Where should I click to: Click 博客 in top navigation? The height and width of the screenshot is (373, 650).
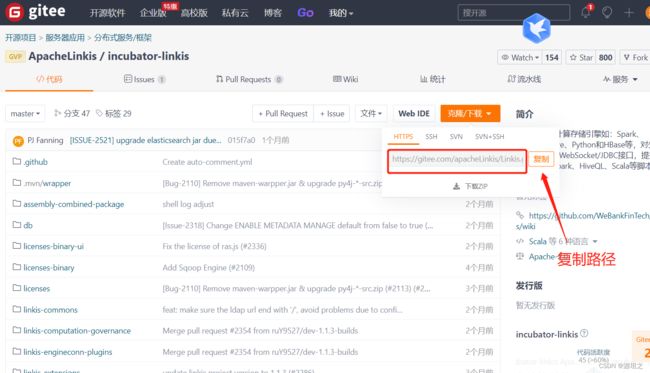[273, 13]
